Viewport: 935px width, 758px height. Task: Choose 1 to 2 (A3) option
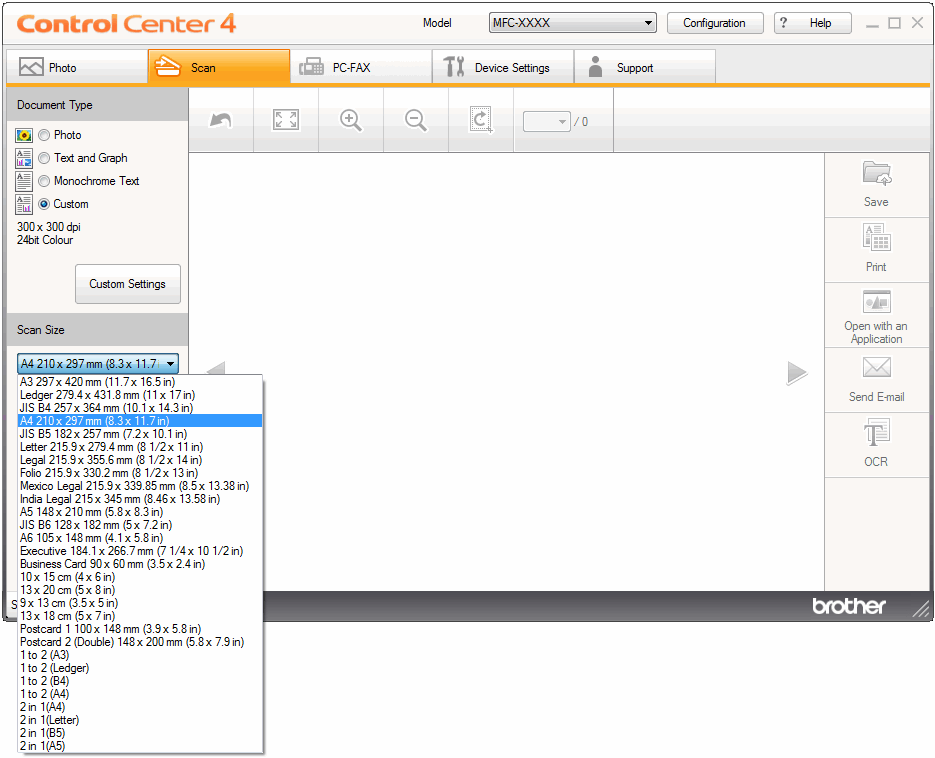pos(140,655)
